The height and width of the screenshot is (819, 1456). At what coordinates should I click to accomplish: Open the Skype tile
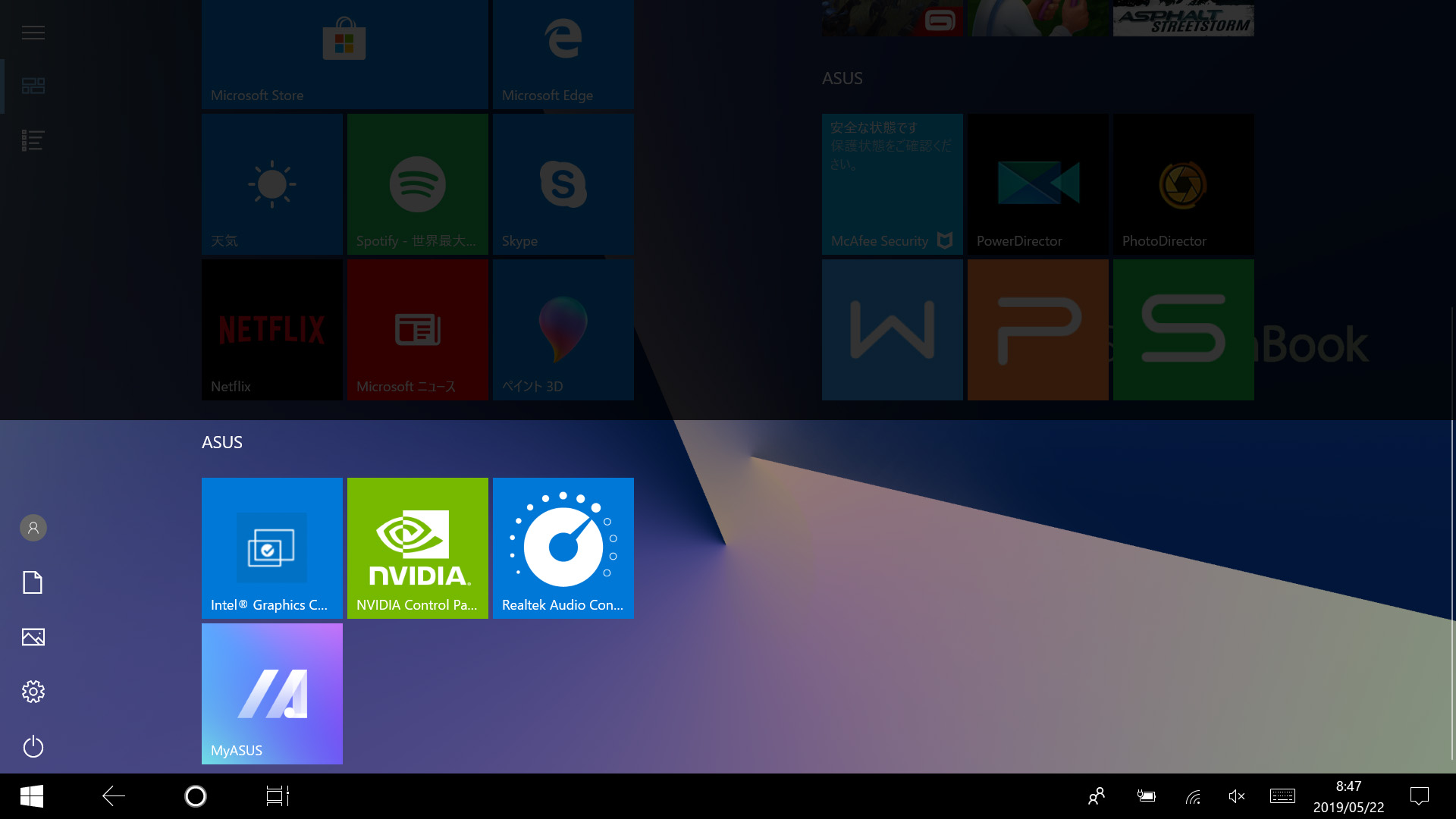click(x=563, y=184)
